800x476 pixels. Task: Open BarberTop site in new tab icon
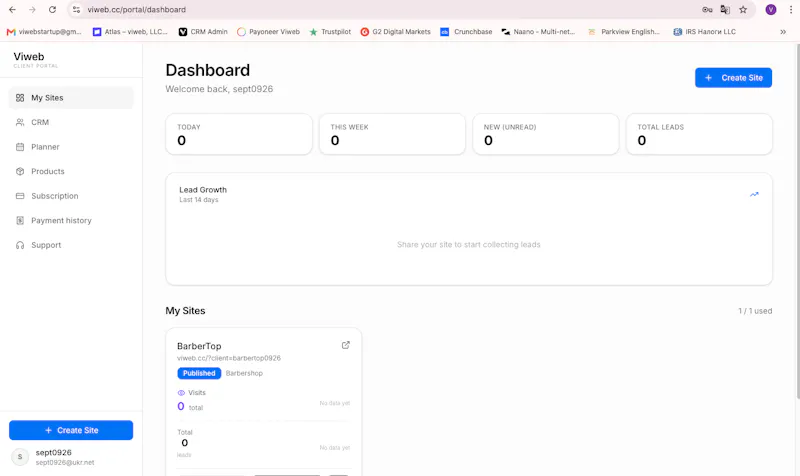click(x=345, y=345)
